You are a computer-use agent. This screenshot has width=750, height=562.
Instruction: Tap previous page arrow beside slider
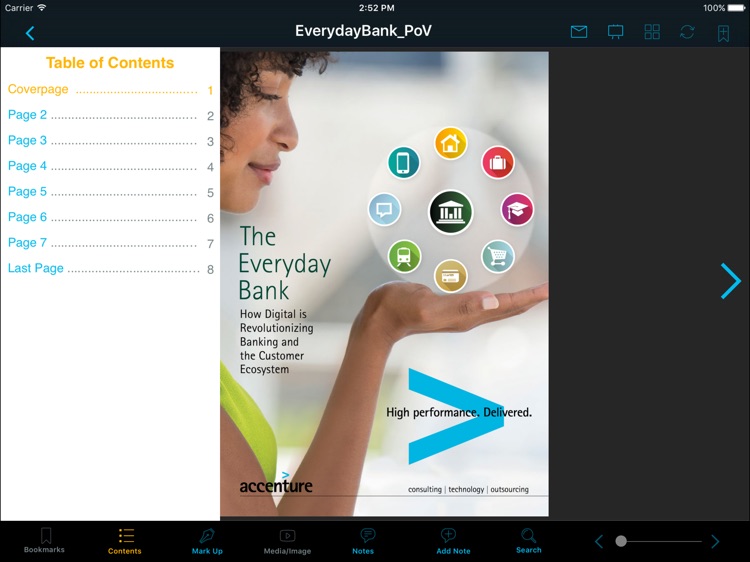tap(599, 541)
